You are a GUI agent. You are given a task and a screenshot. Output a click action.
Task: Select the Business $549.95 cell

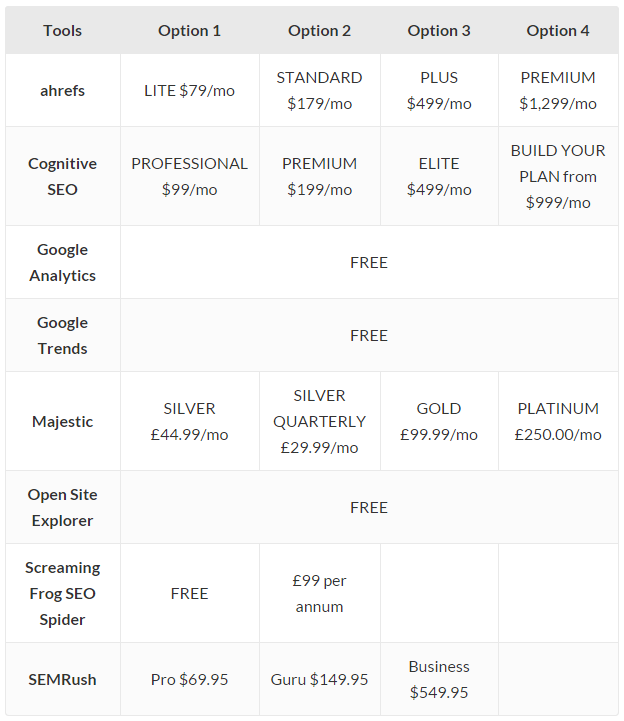click(439, 680)
